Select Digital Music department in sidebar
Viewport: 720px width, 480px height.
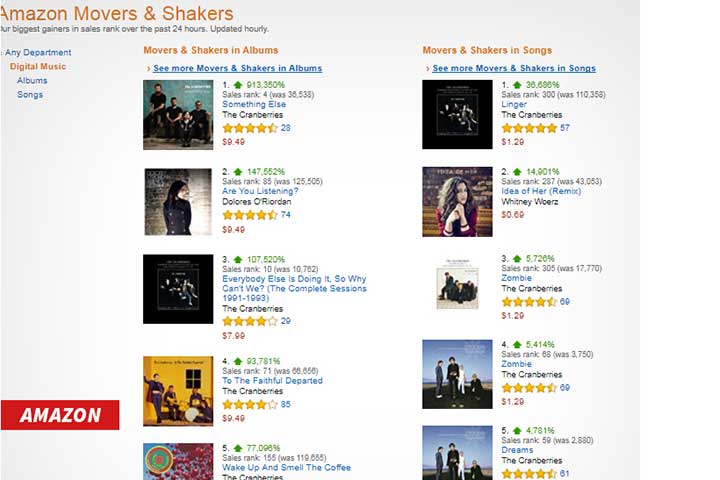pyautogui.click(x=38, y=66)
